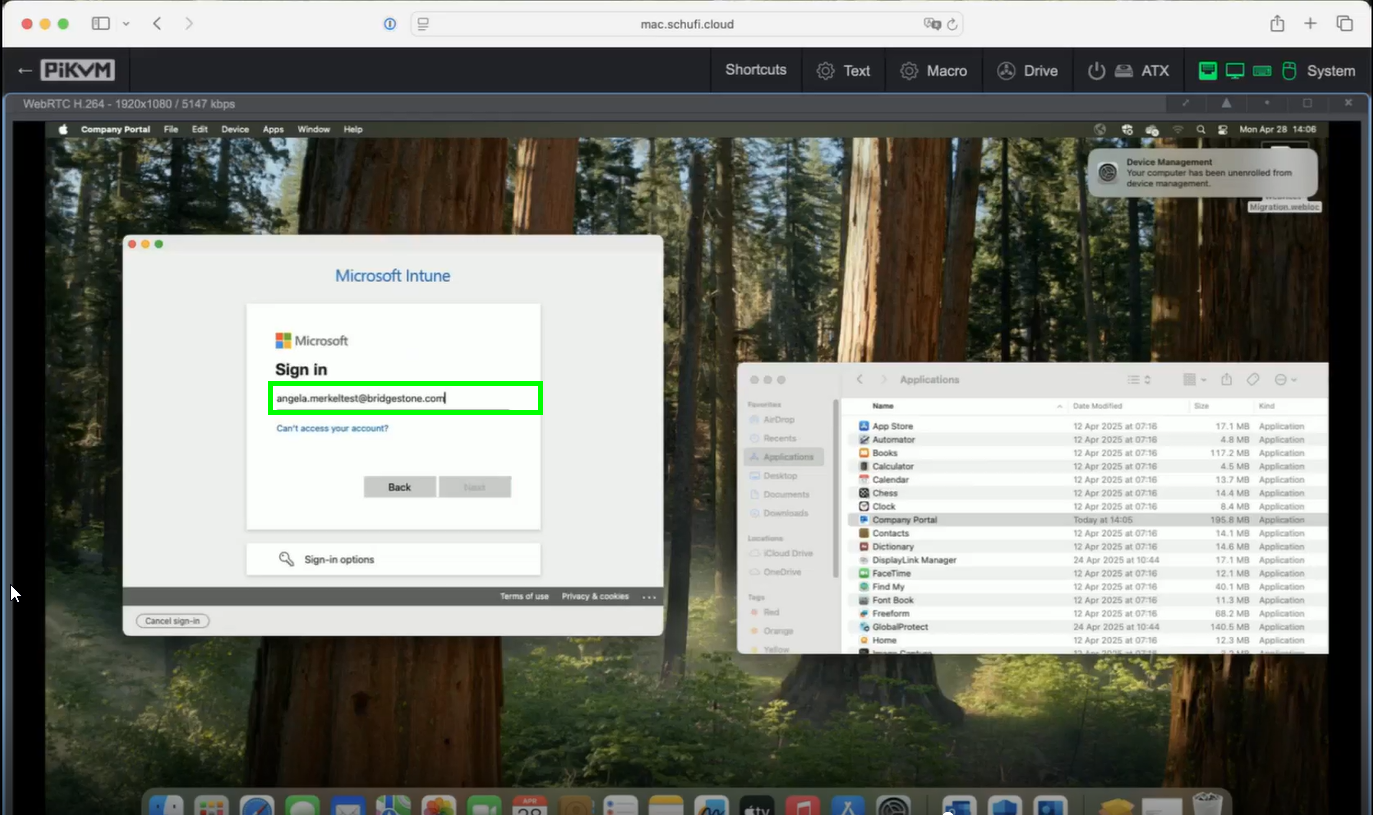Go back with Safari's back arrow

157,23
